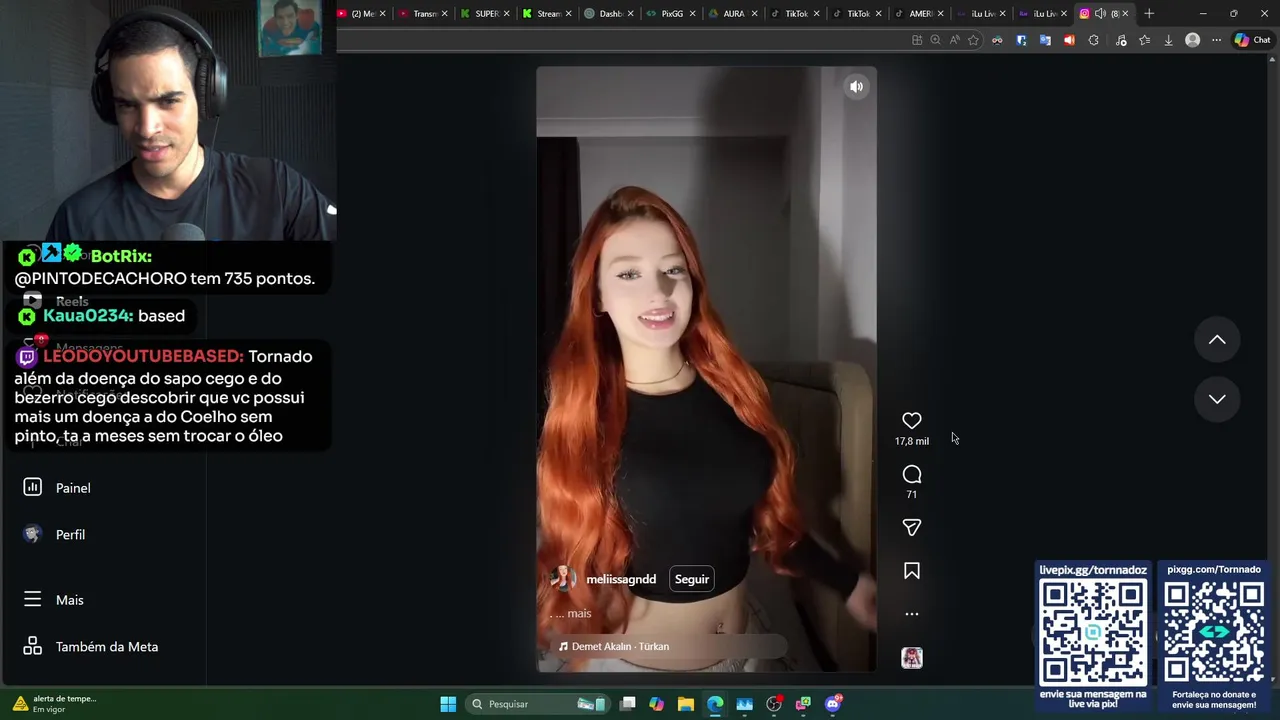Click the Perfil avatar icon in the sidebar
Image resolution: width=1280 pixels, height=720 pixels.
point(32,534)
